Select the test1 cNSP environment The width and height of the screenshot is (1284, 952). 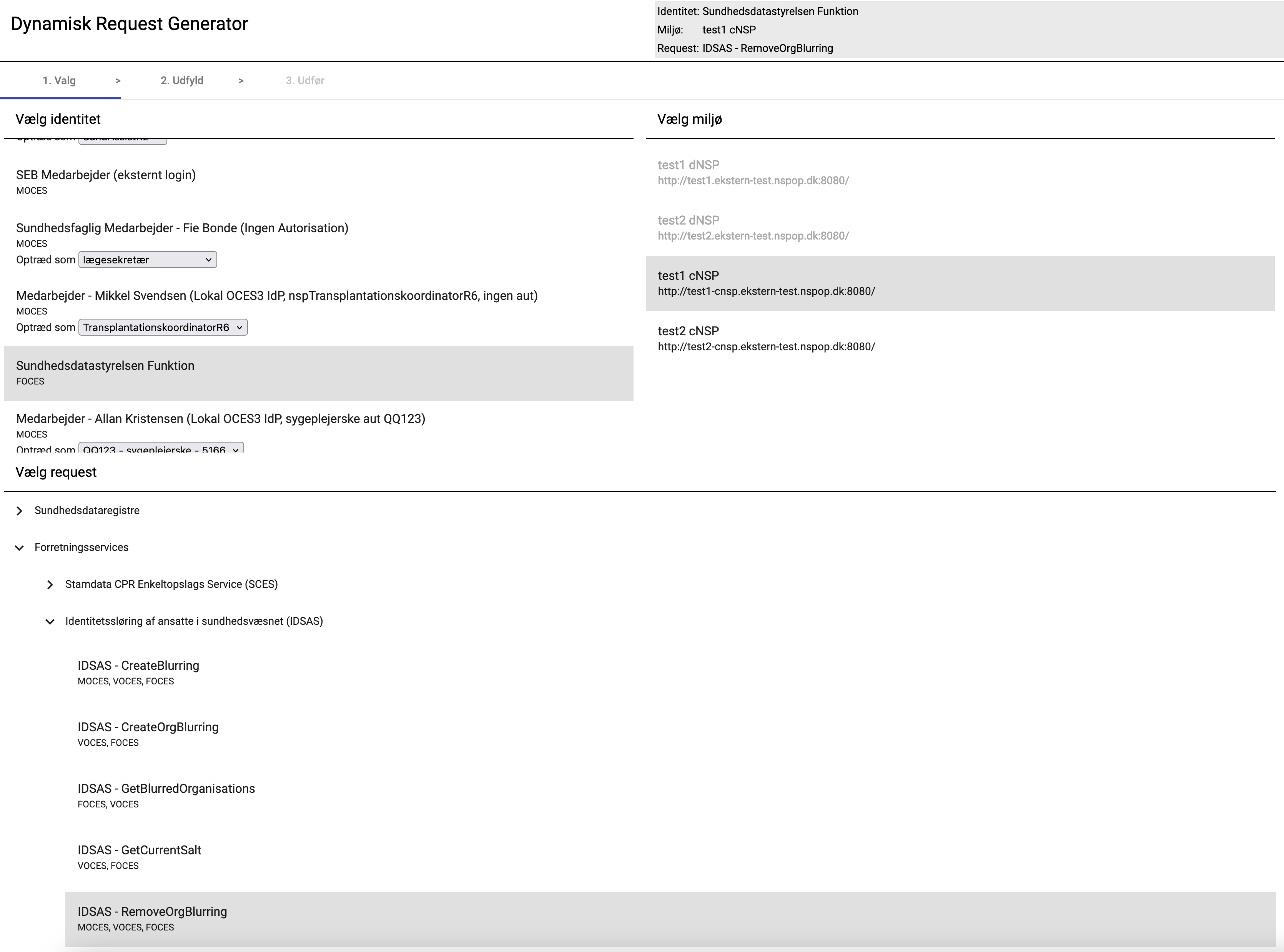(x=689, y=276)
